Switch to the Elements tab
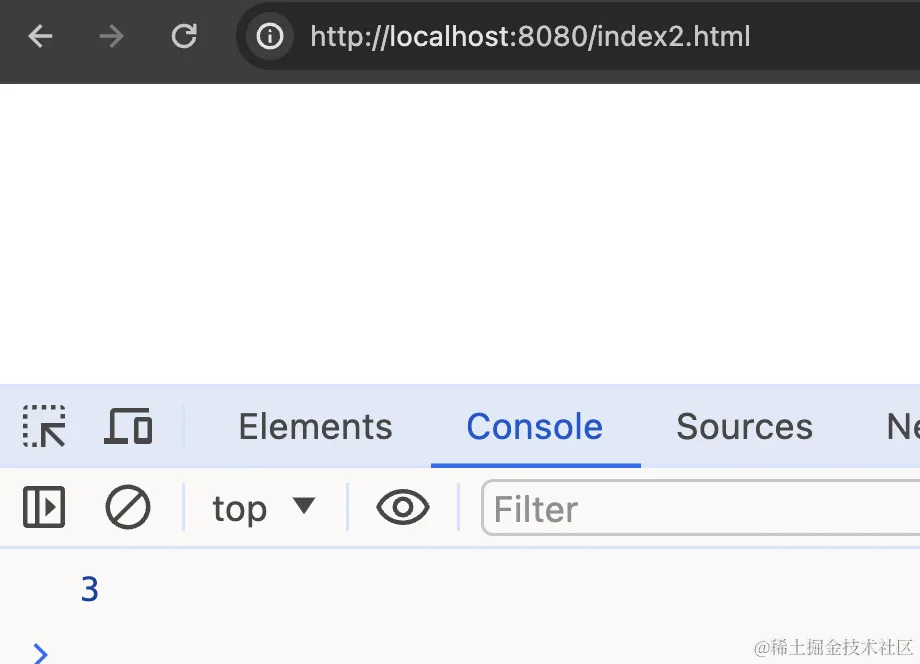The image size is (920, 664). 316,426
